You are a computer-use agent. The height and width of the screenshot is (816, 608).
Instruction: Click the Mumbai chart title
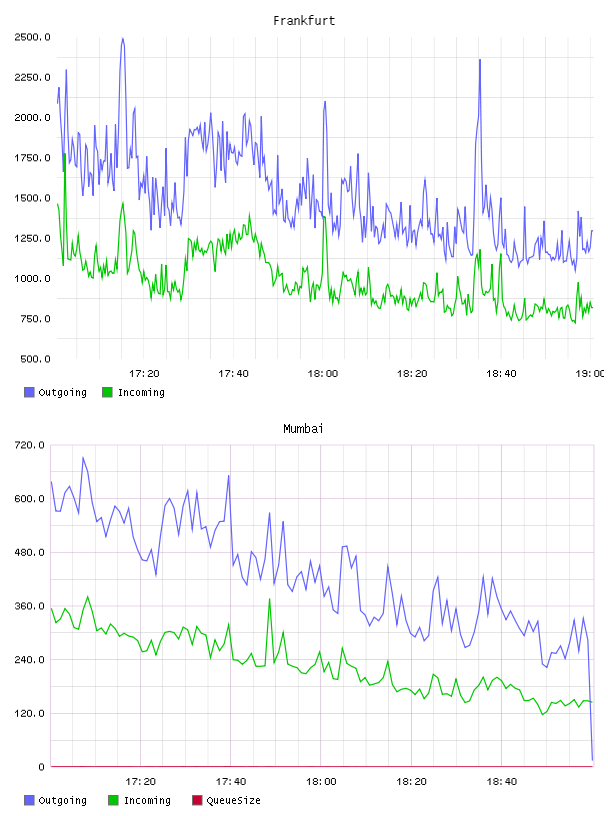point(303,429)
